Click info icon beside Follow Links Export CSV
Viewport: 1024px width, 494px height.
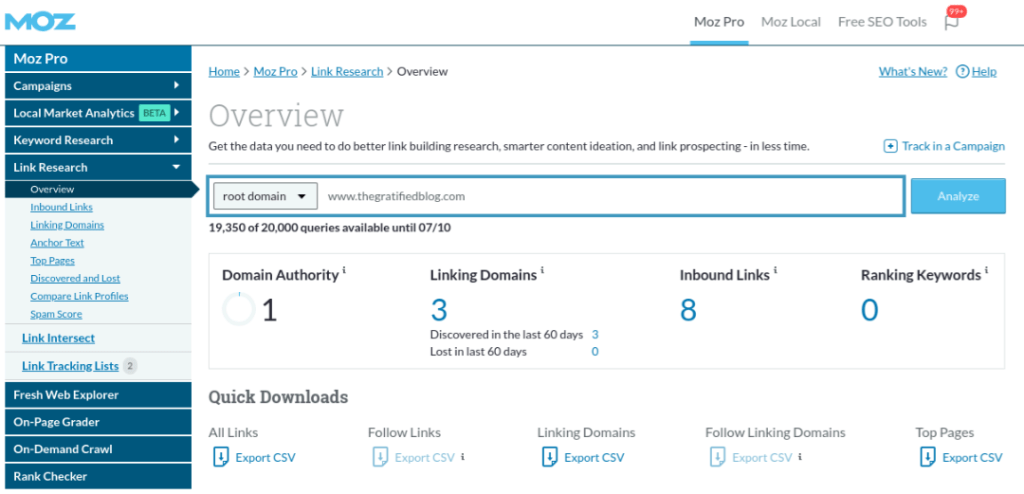pos(462,457)
